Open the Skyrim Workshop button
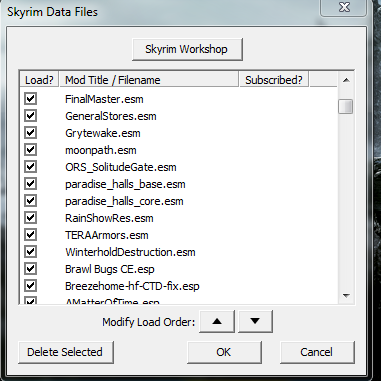Viewport: 381px width, 381px height. [x=187, y=50]
